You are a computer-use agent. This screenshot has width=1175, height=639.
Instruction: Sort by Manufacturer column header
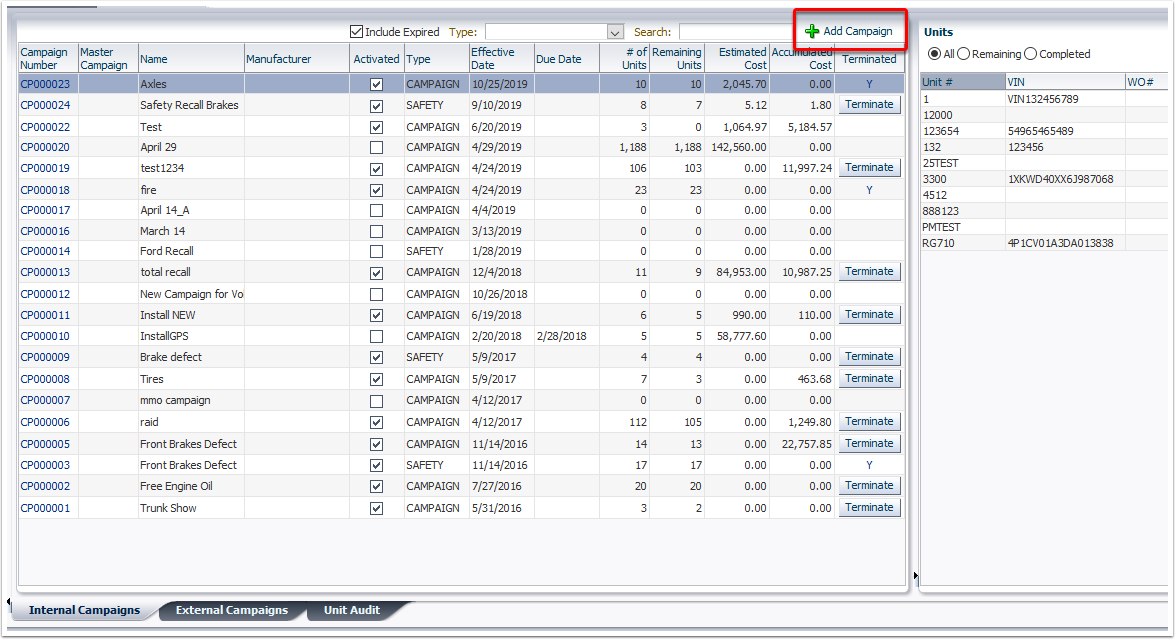pyautogui.click(x=297, y=58)
